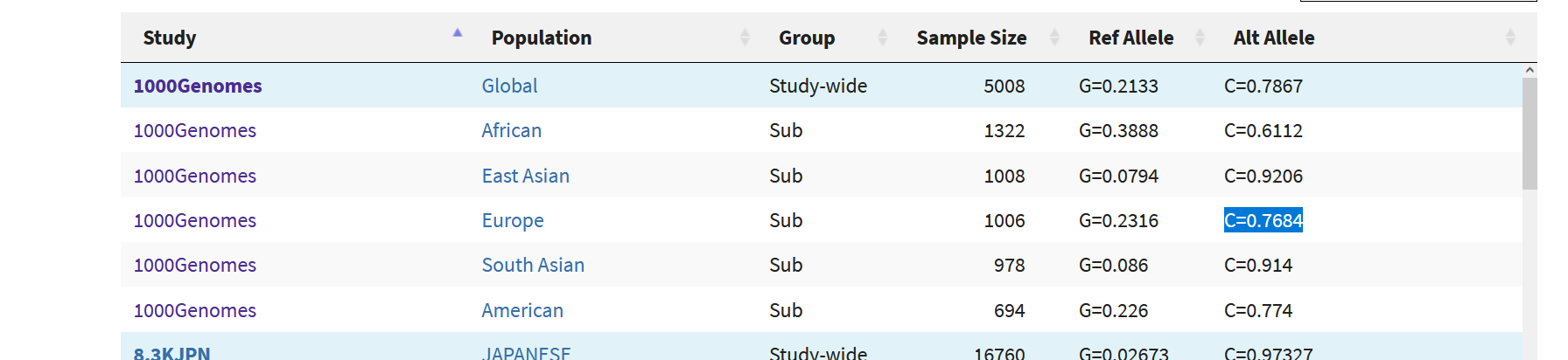Click the G=0.226 ref allele cell
This screenshot has height=360, width=1568.
pos(1113,310)
